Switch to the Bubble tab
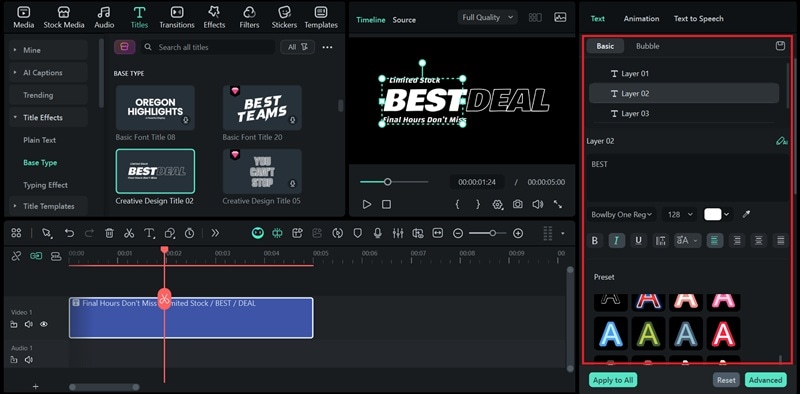Image resolution: width=800 pixels, height=394 pixels. pyautogui.click(x=647, y=46)
